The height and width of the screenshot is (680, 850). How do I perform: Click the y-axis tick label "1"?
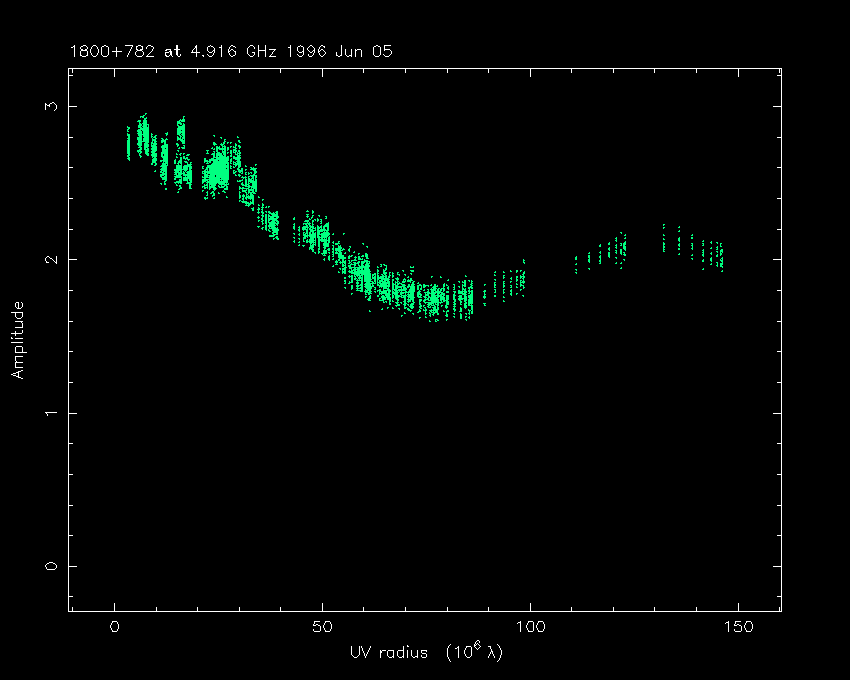coord(52,413)
